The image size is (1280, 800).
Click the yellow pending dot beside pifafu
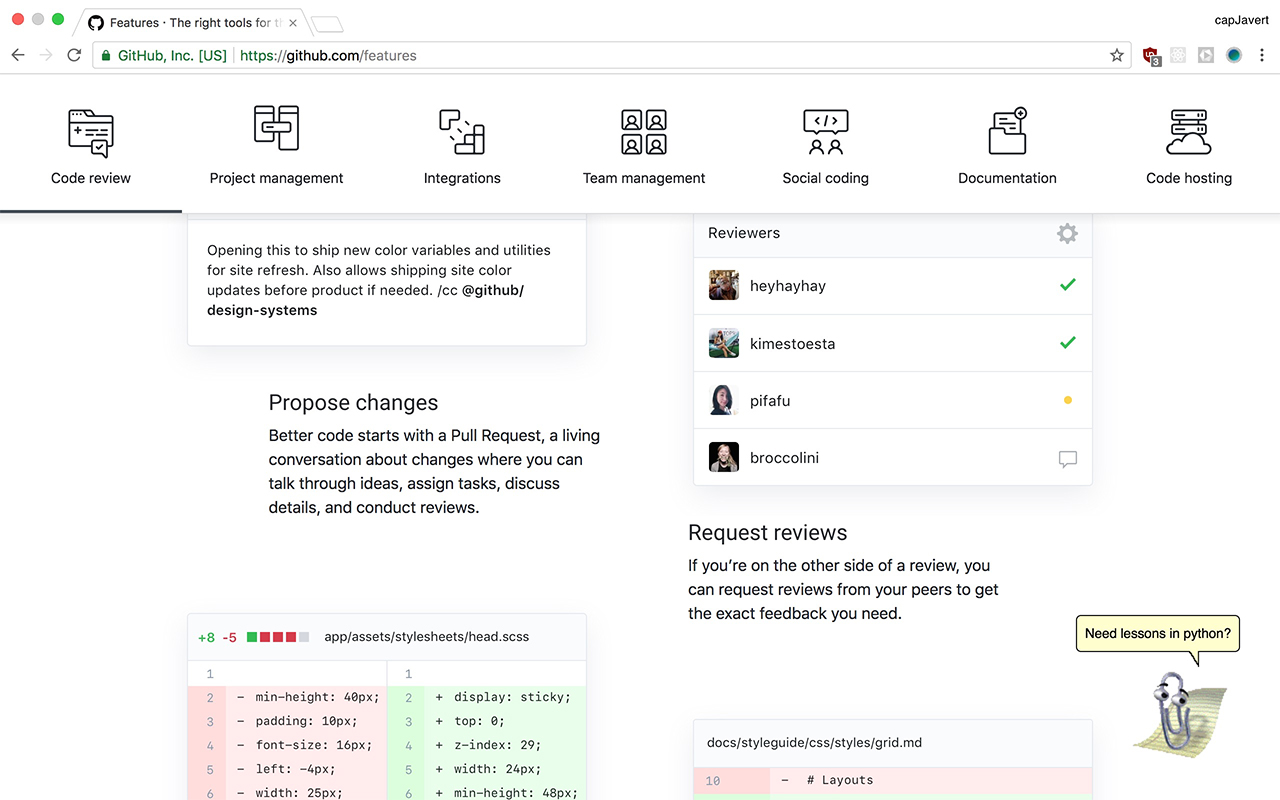click(1068, 400)
